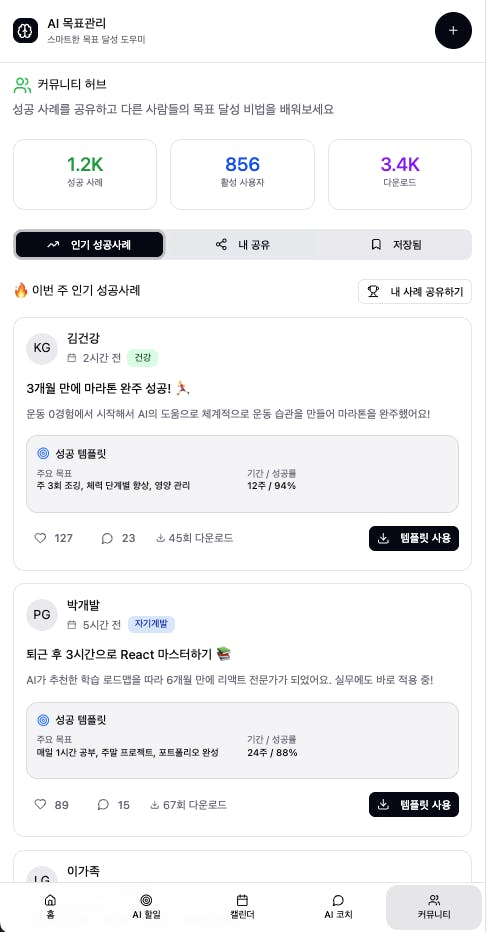Screen dimensions: 487x932
Task: Open AI 코치 from the bottom navigation
Action: coord(338,906)
